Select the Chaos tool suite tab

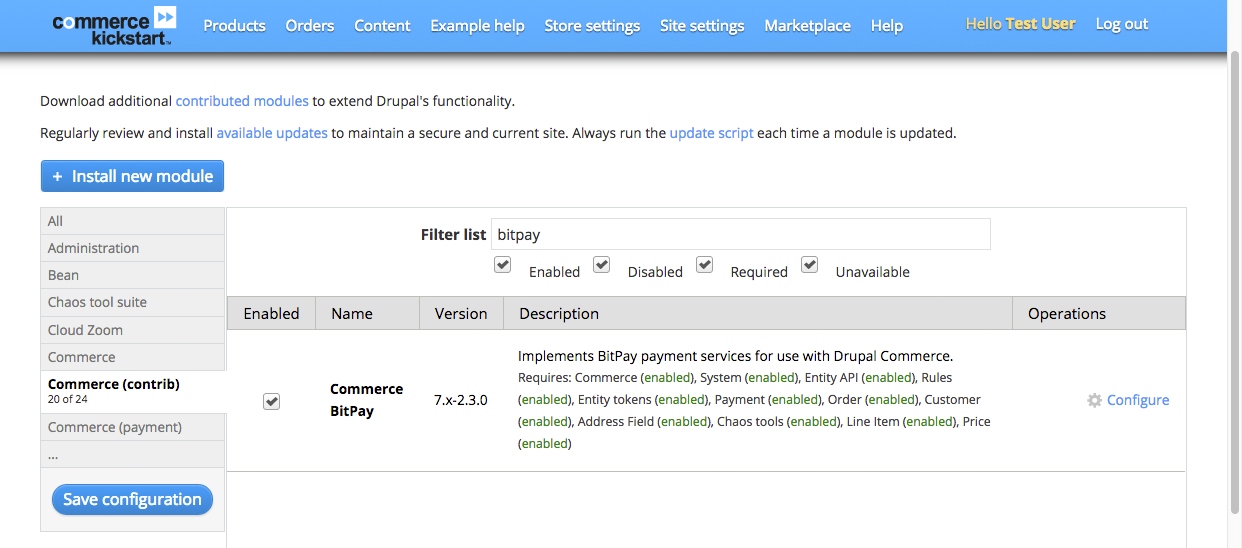click(133, 302)
